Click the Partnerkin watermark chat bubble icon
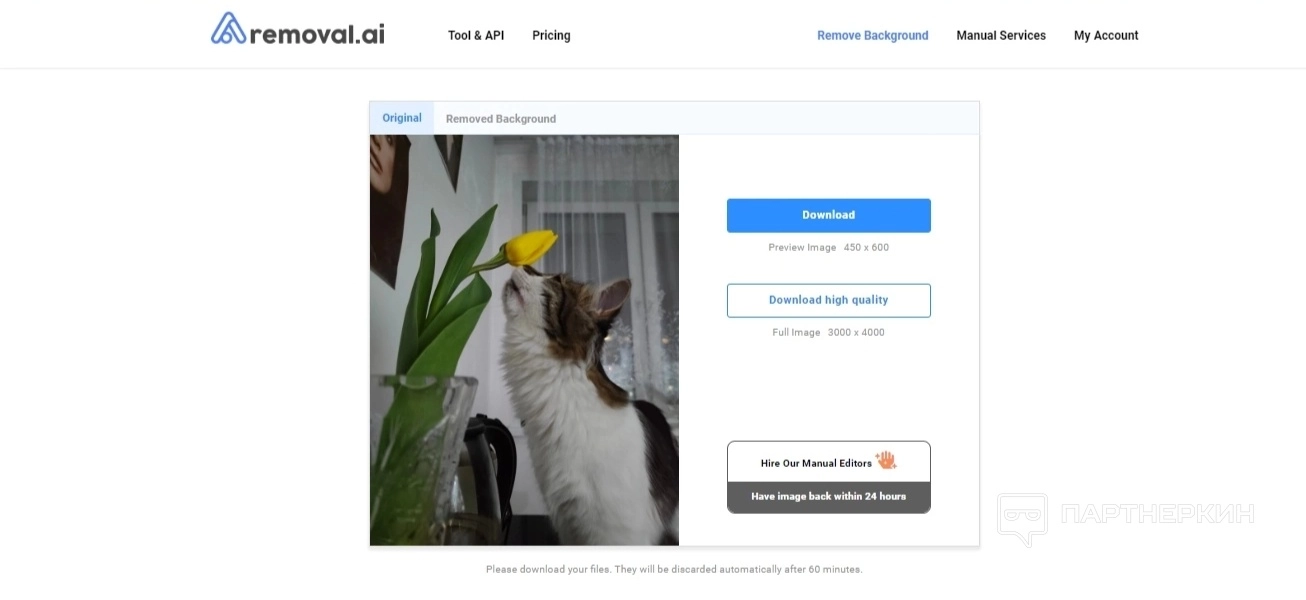 coord(1022,519)
